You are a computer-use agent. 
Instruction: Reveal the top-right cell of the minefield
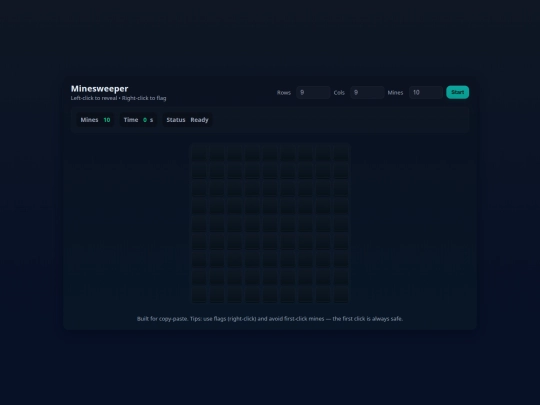(x=341, y=152)
